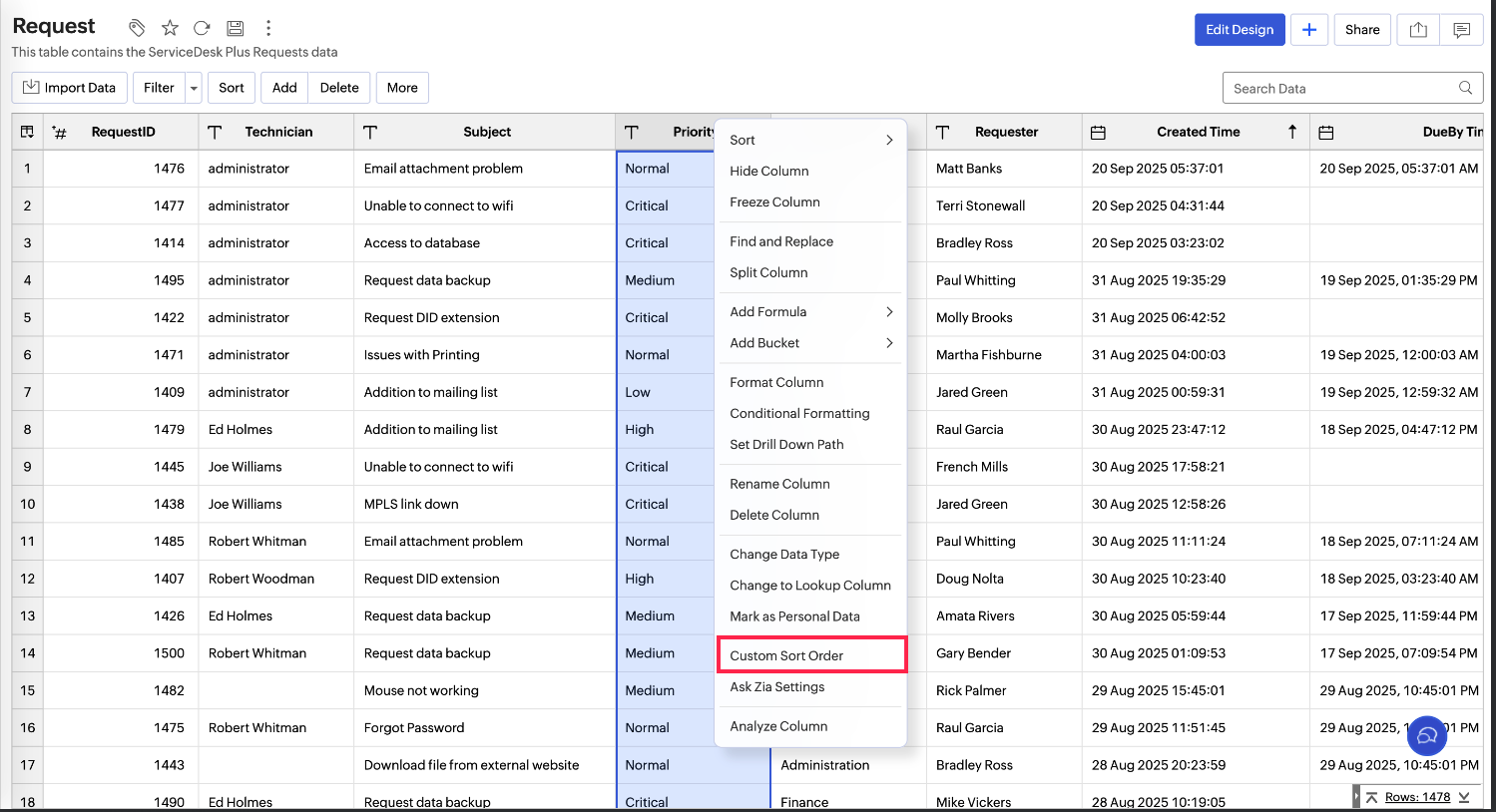Click the floppy disk save icon
Screen dimensions: 1496x812
point(235,28)
